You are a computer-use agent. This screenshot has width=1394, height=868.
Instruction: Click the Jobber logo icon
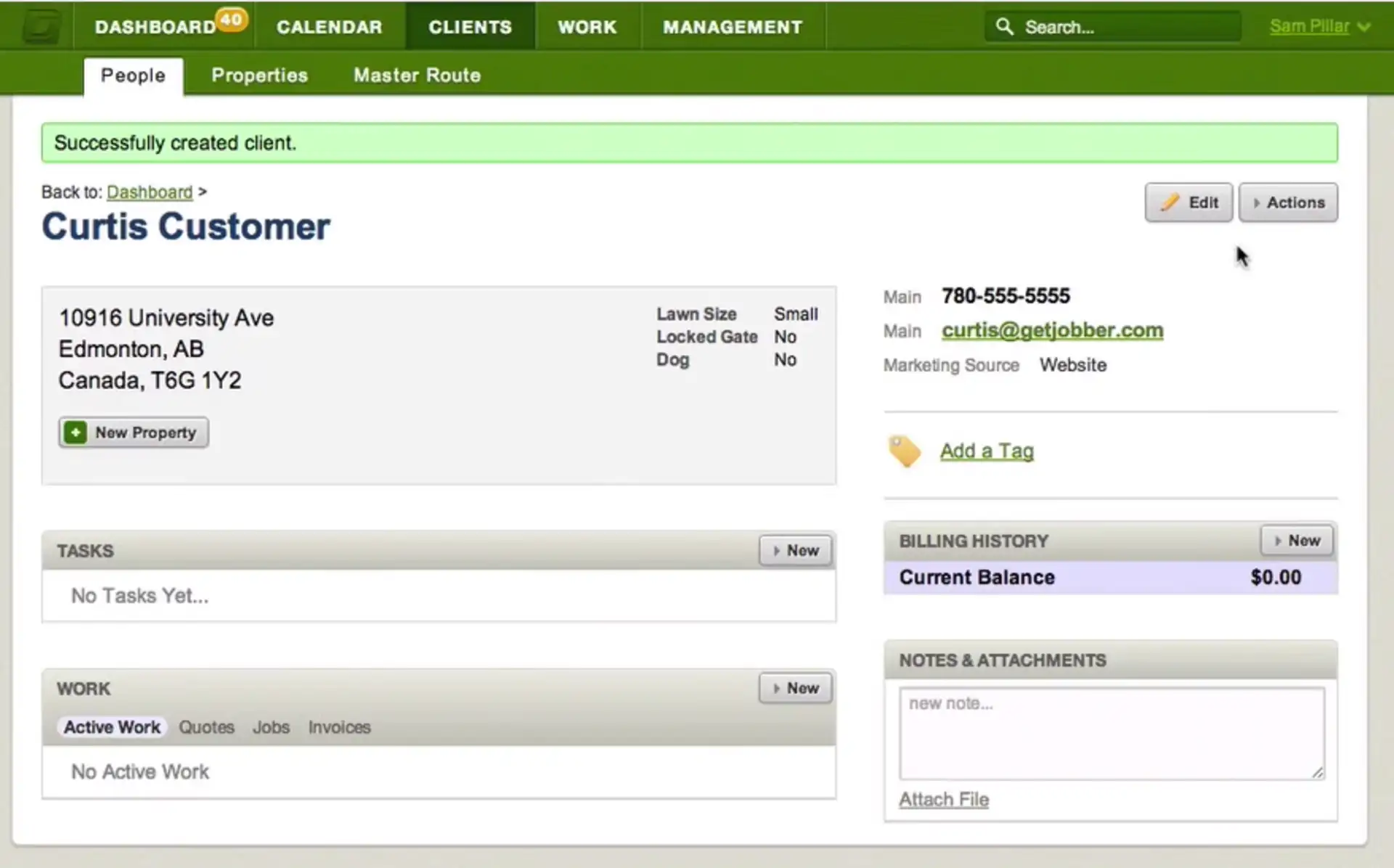pyautogui.click(x=40, y=27)
